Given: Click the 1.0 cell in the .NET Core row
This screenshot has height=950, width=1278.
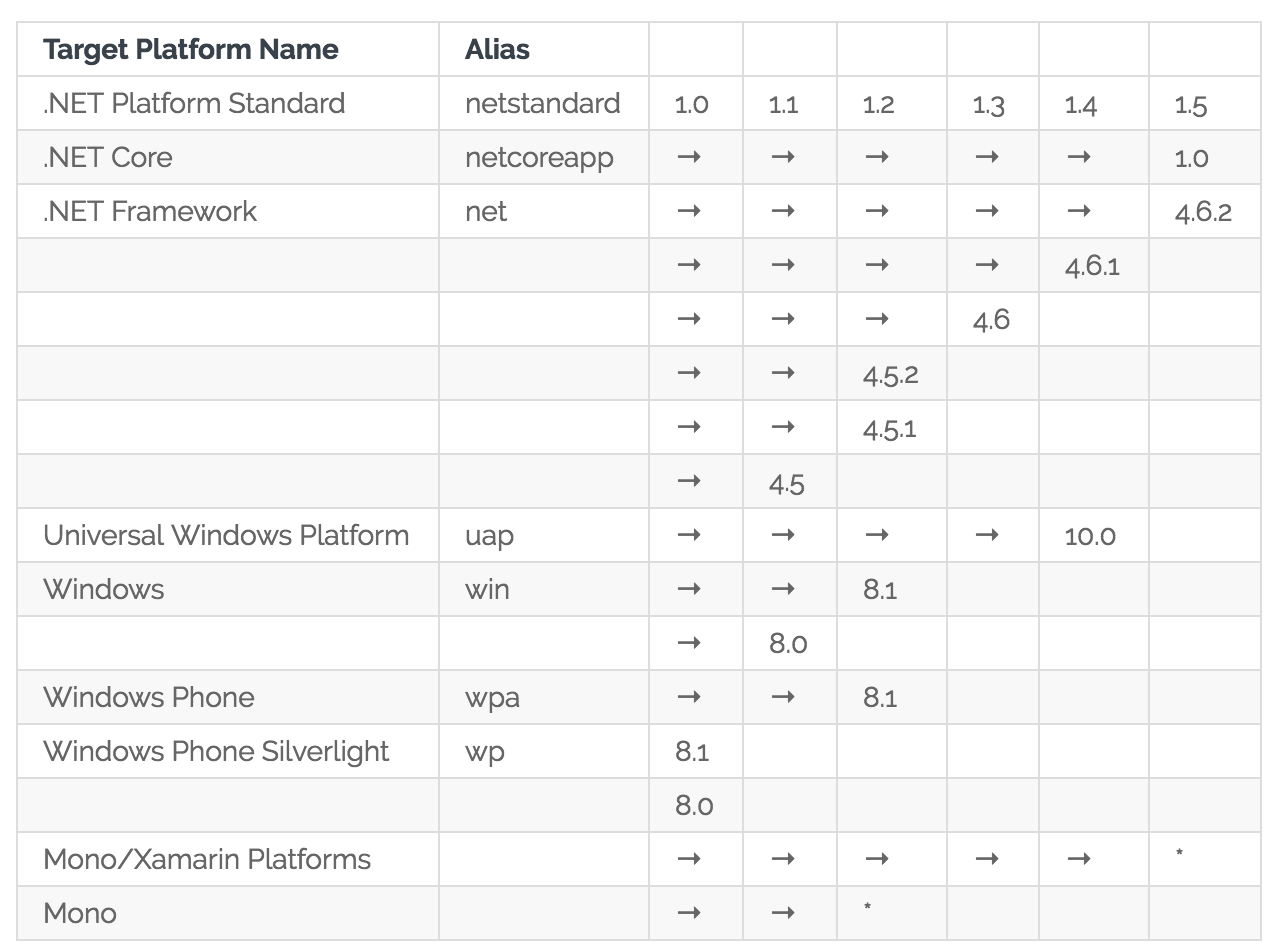Looking at the screenshot, I should point(1191,158).
